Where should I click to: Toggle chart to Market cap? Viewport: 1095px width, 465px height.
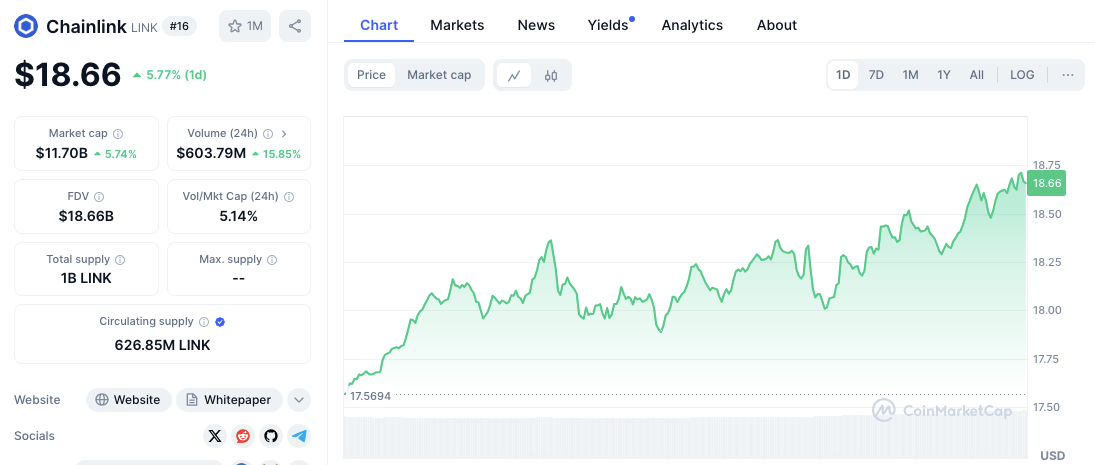click(x=439, y=75)
